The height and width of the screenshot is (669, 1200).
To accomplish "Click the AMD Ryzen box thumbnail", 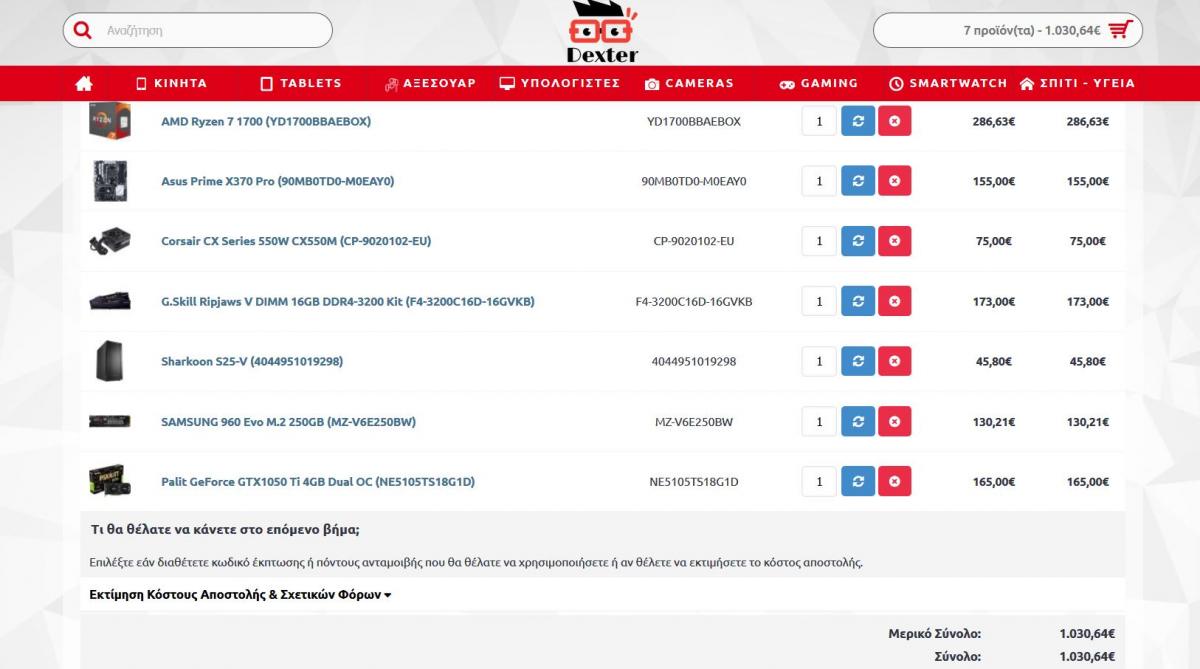I will [x=109, y=121].
